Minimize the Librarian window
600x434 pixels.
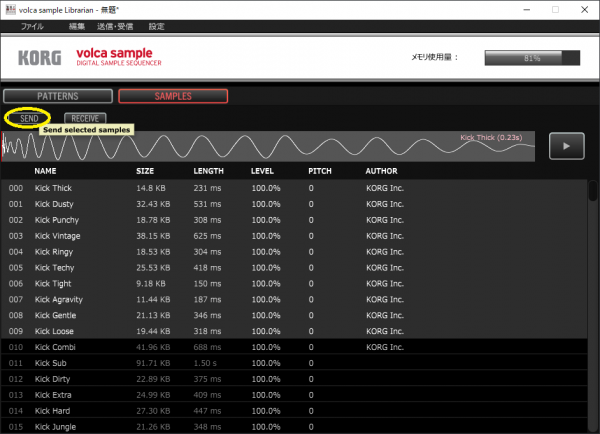coord(527,10)
